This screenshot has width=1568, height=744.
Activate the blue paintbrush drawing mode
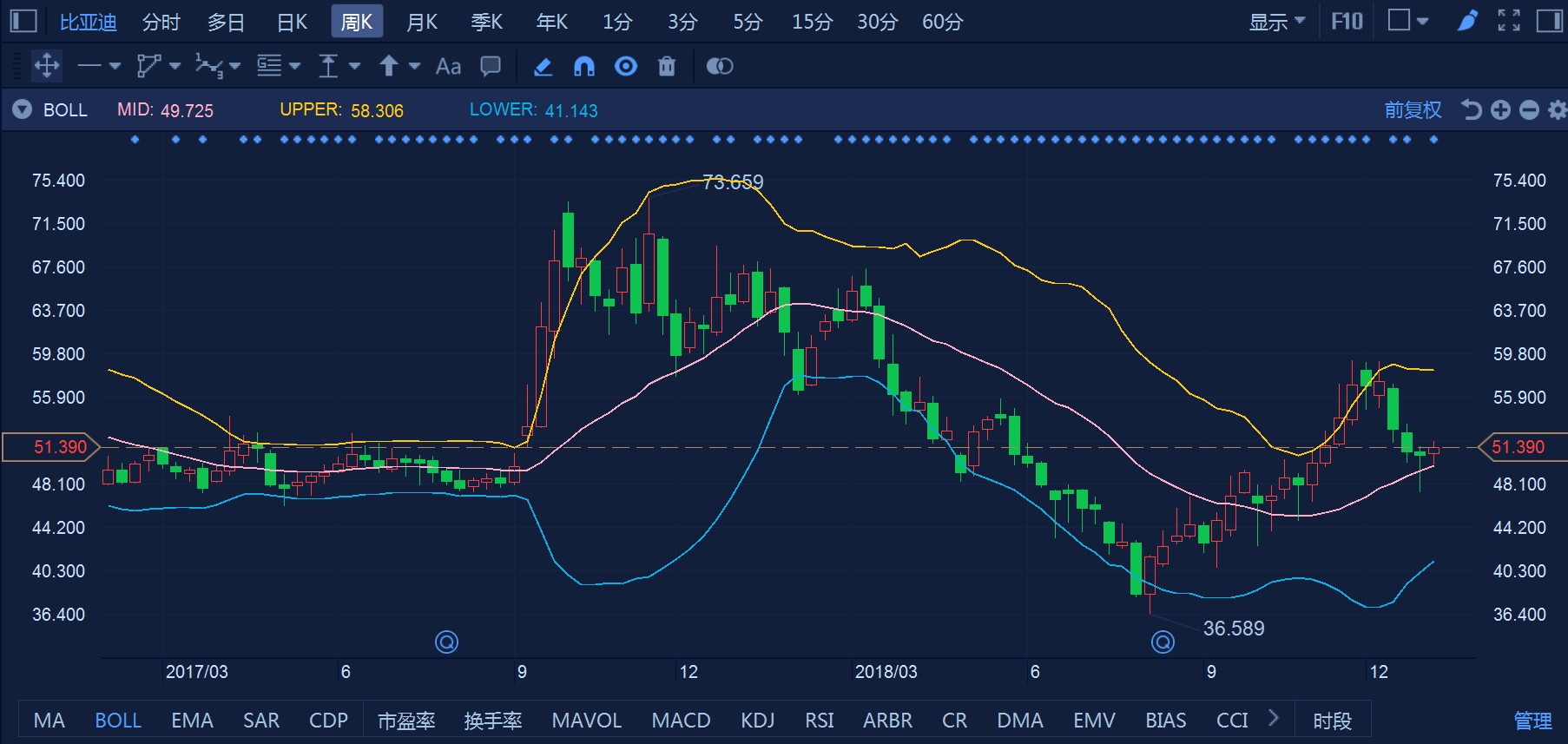click(1467, 21)
